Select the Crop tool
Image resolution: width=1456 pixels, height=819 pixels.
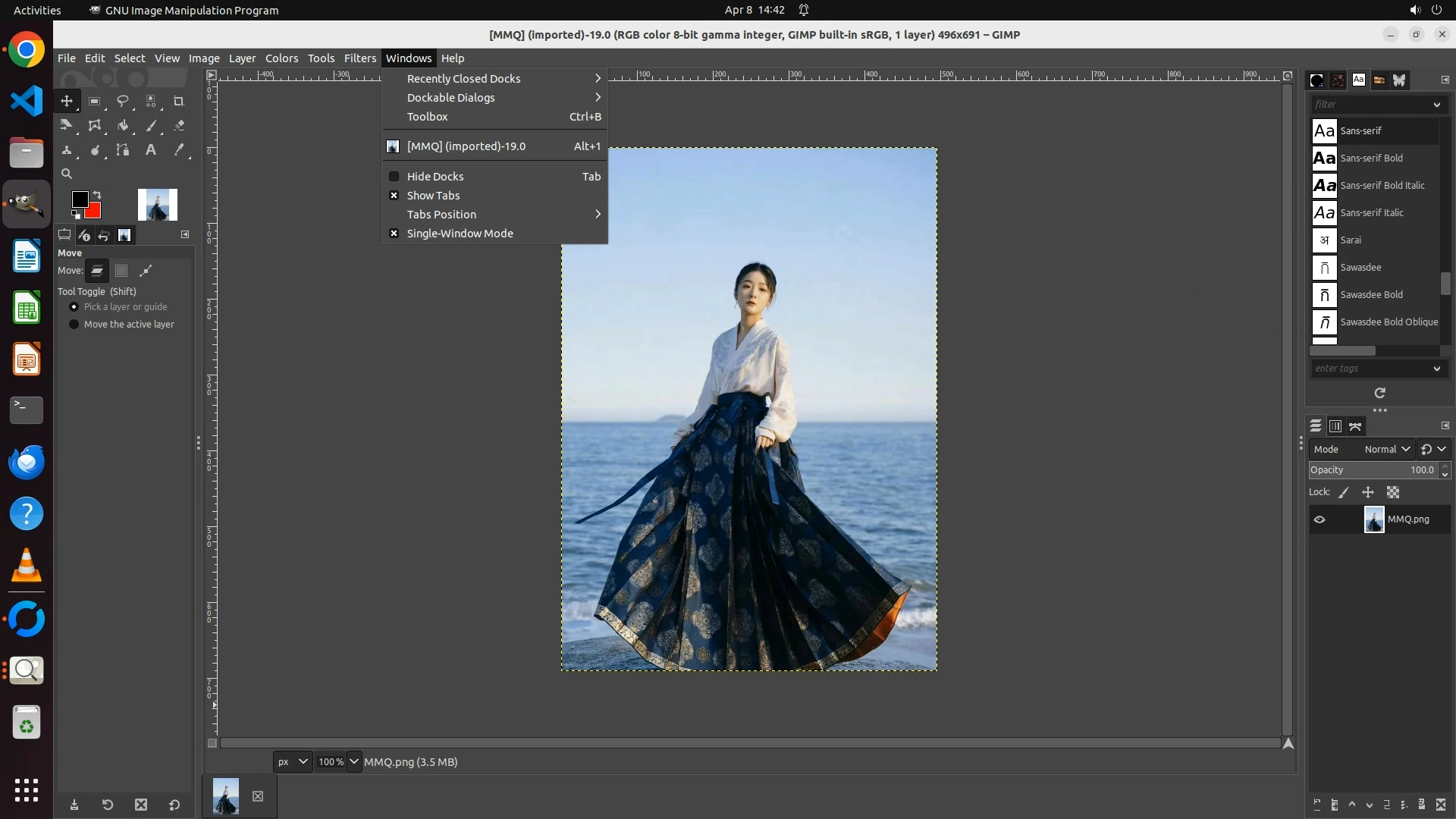click(x=179, y=101)
